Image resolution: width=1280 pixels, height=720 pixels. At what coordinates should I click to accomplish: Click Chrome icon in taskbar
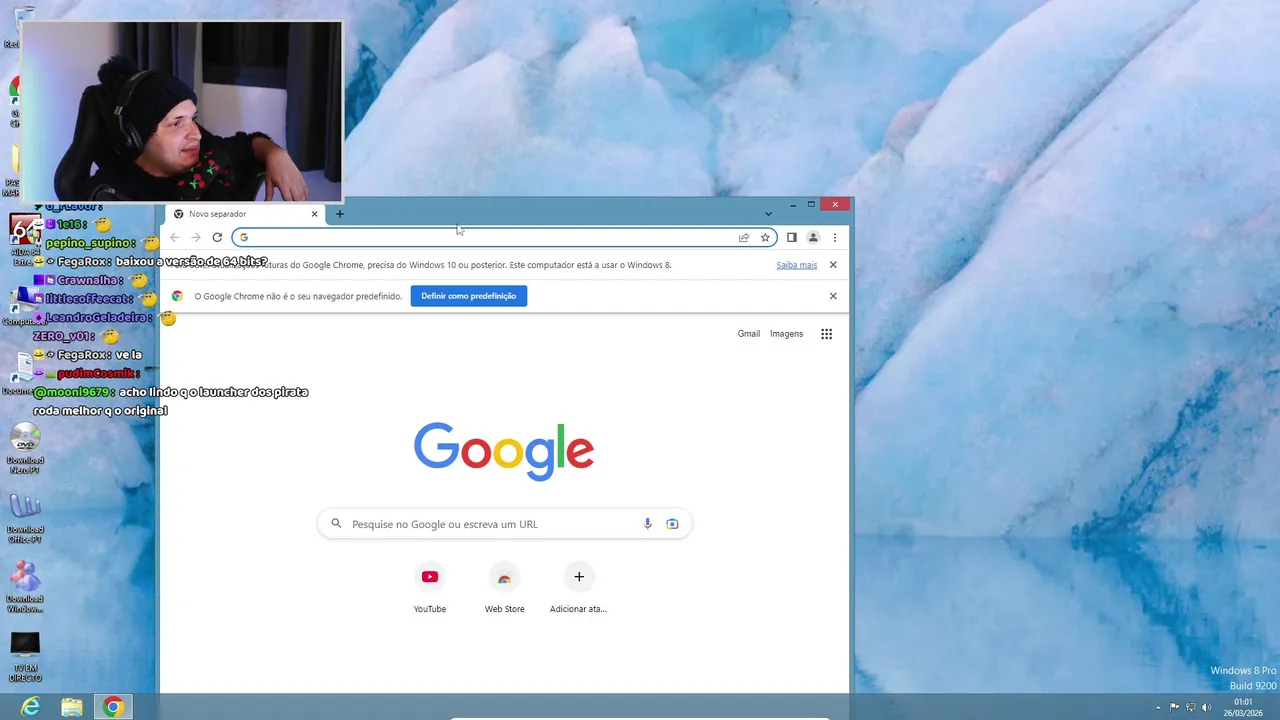(113, 707)
